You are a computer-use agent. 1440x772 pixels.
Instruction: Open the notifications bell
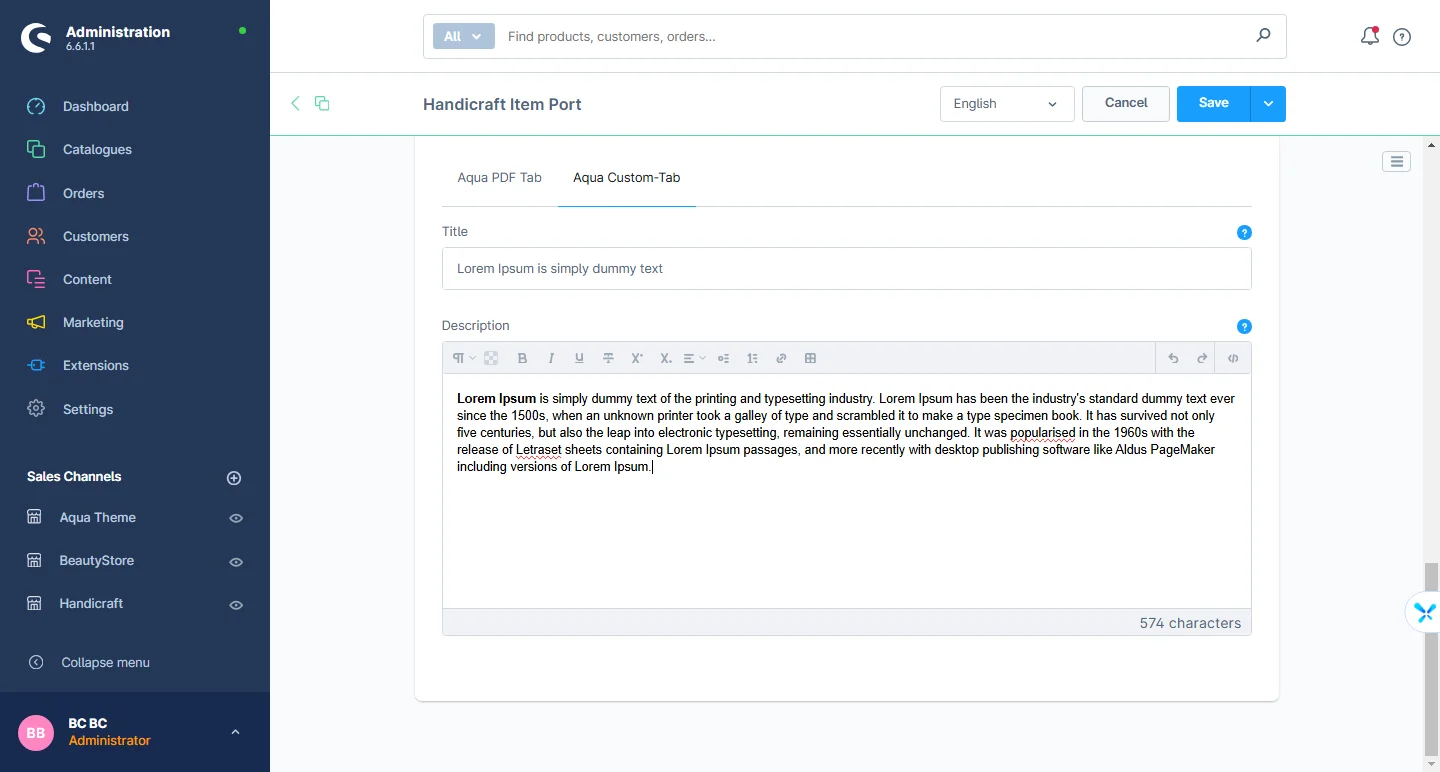(1369, 36)
